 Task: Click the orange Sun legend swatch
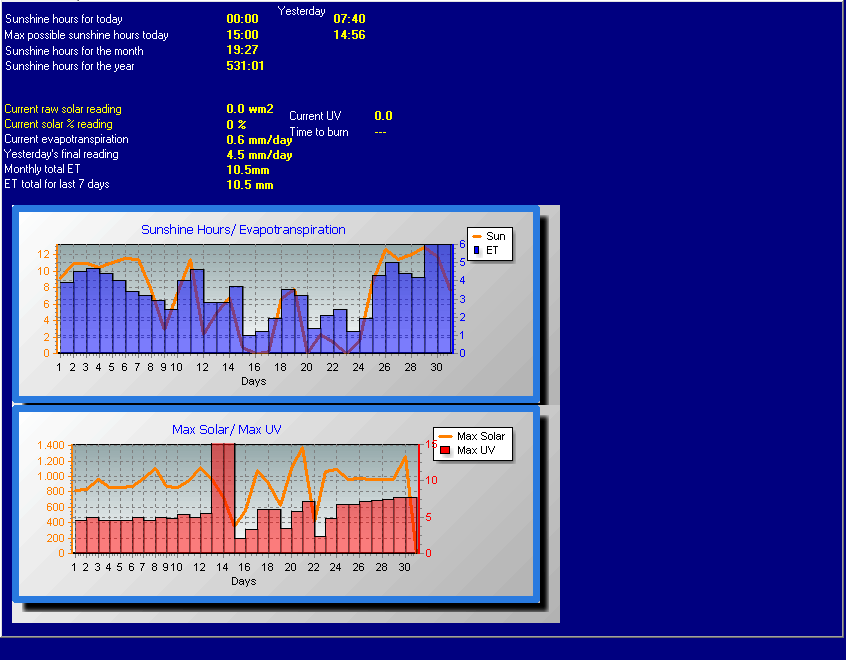coord(477,236)
